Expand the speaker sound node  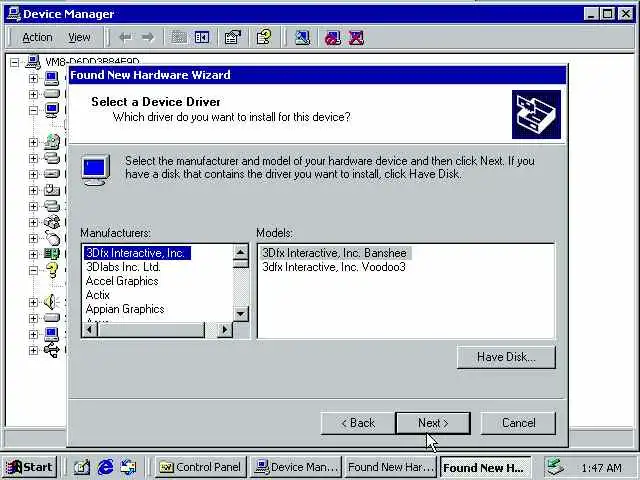click(33, 302)
